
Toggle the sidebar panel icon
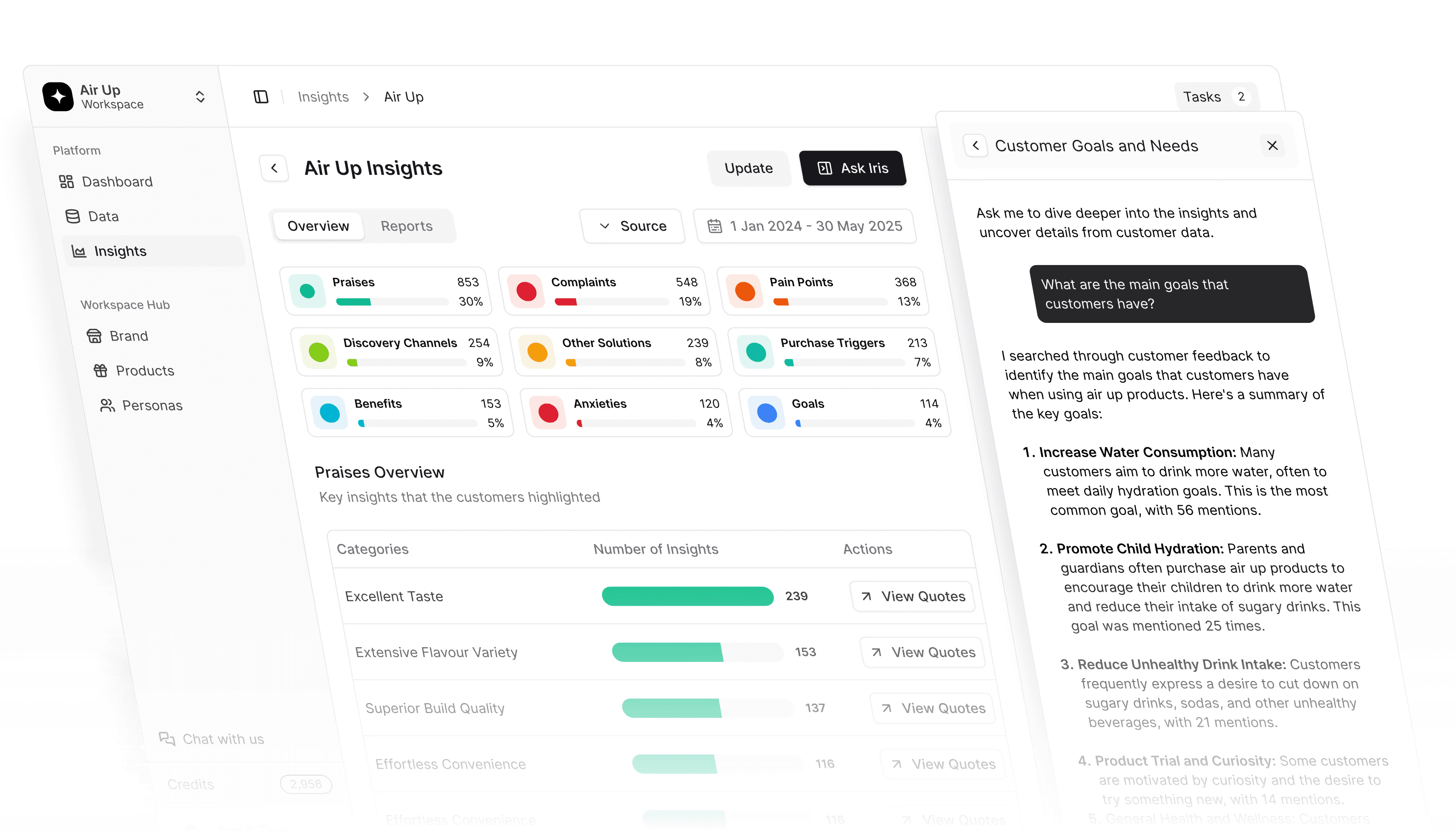click(x=261, y=97)
